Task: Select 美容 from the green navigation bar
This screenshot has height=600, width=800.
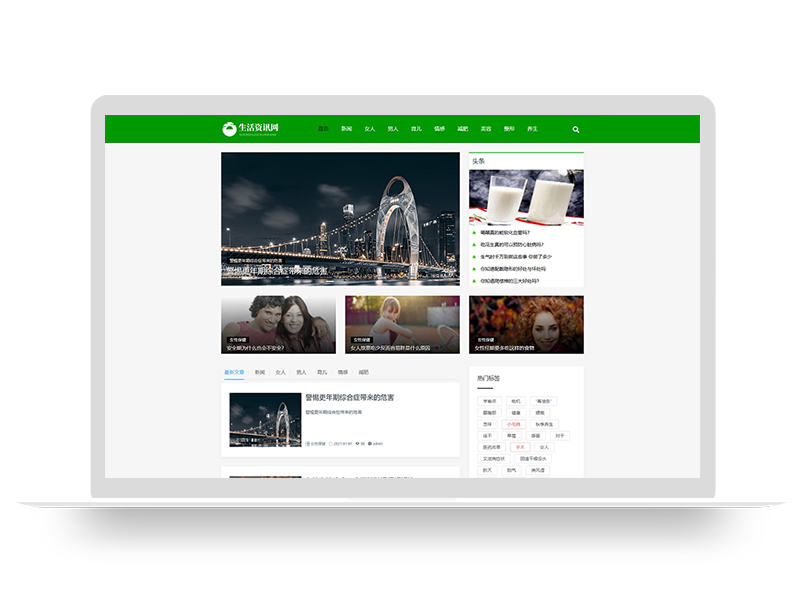Action: pos(486,129)
